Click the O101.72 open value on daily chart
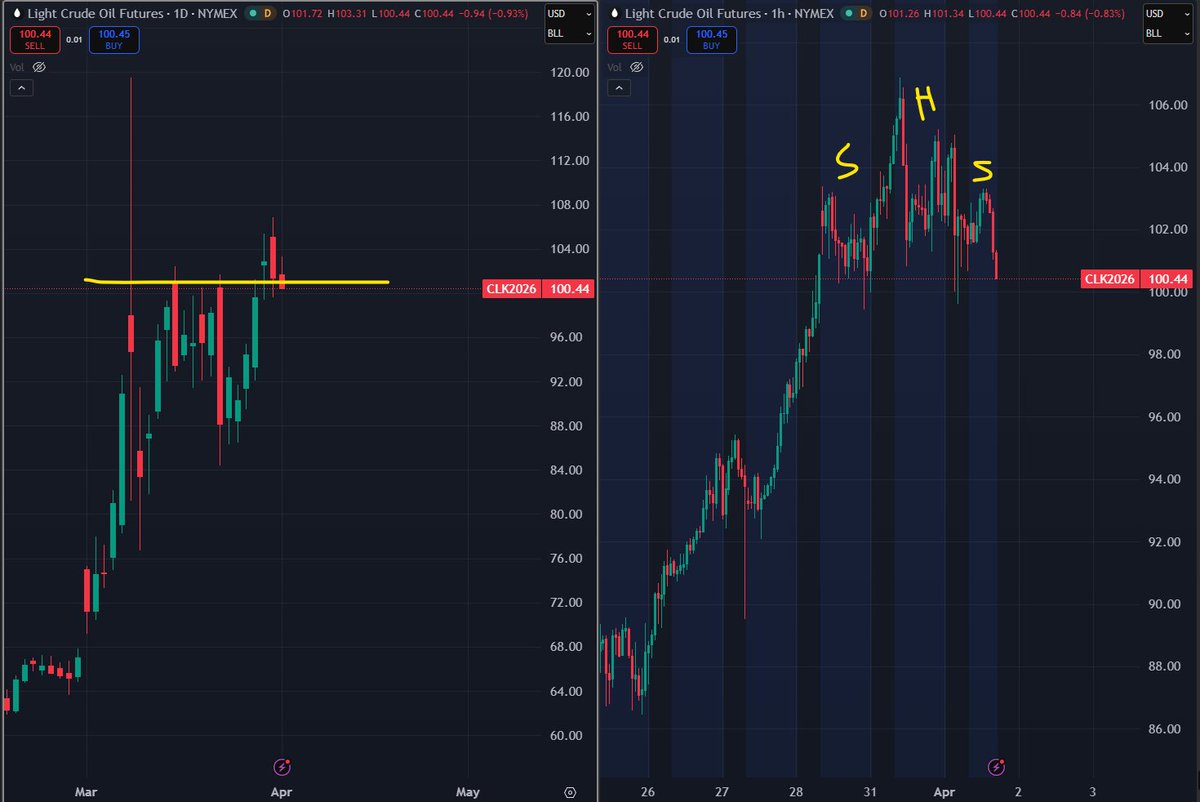The height and width of the screenshot is (802, 1200). tap(305, 13)
